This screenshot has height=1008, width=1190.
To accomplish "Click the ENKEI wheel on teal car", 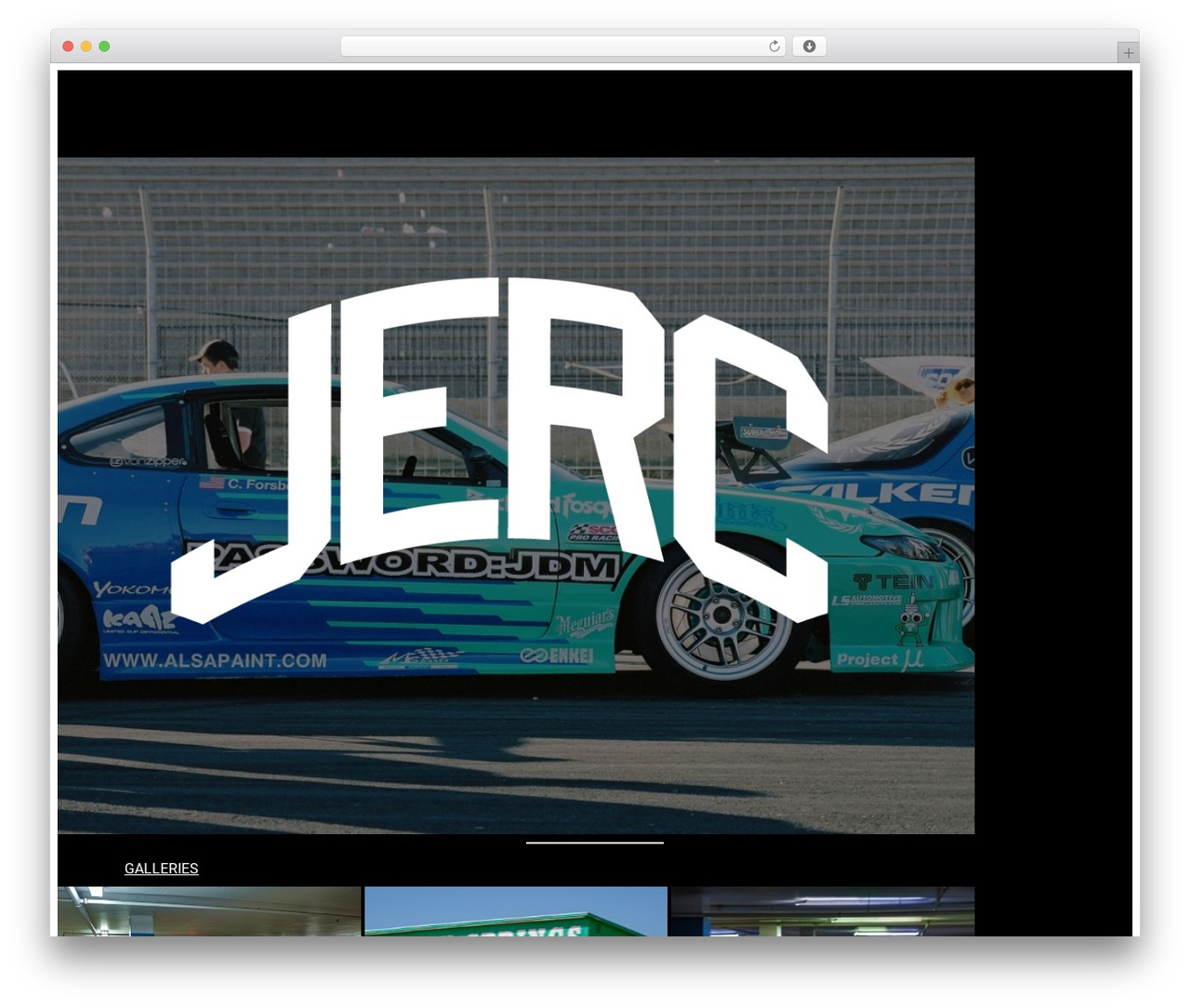I will pos(721,615).
